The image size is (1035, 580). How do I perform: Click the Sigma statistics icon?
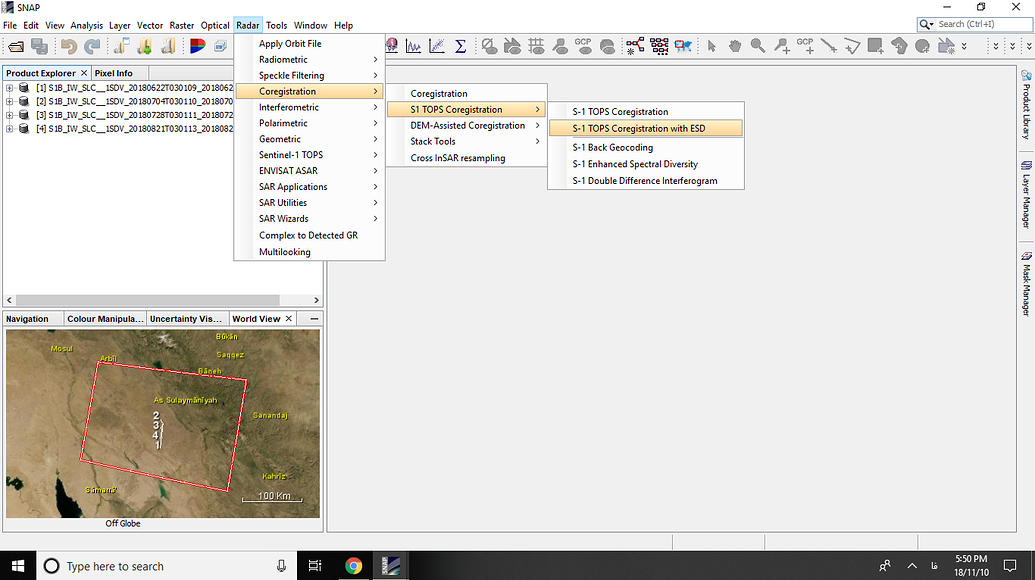pyautogui.click(x=461, y=46)
